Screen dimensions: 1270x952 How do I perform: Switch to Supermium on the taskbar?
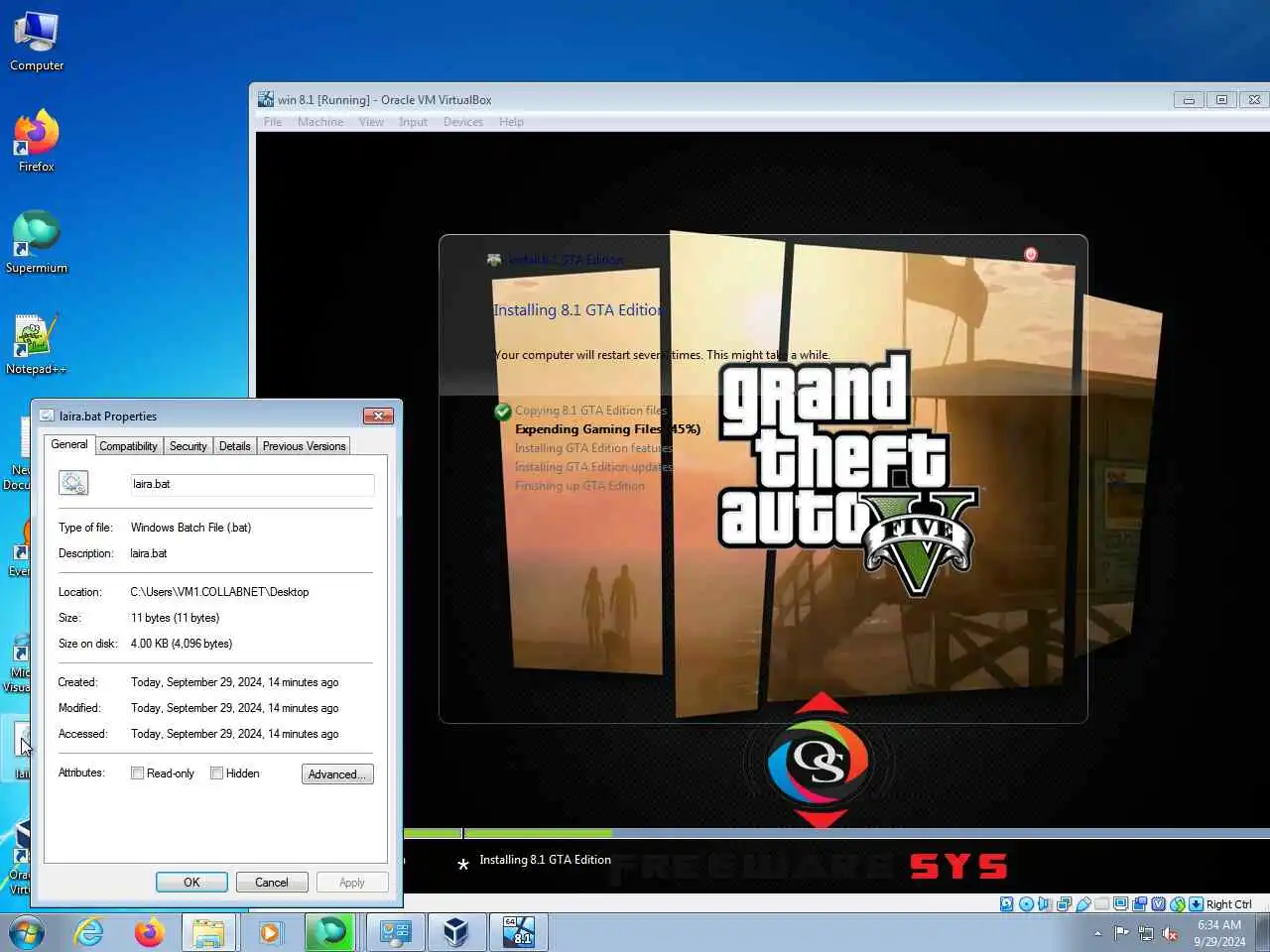(330, 932)
